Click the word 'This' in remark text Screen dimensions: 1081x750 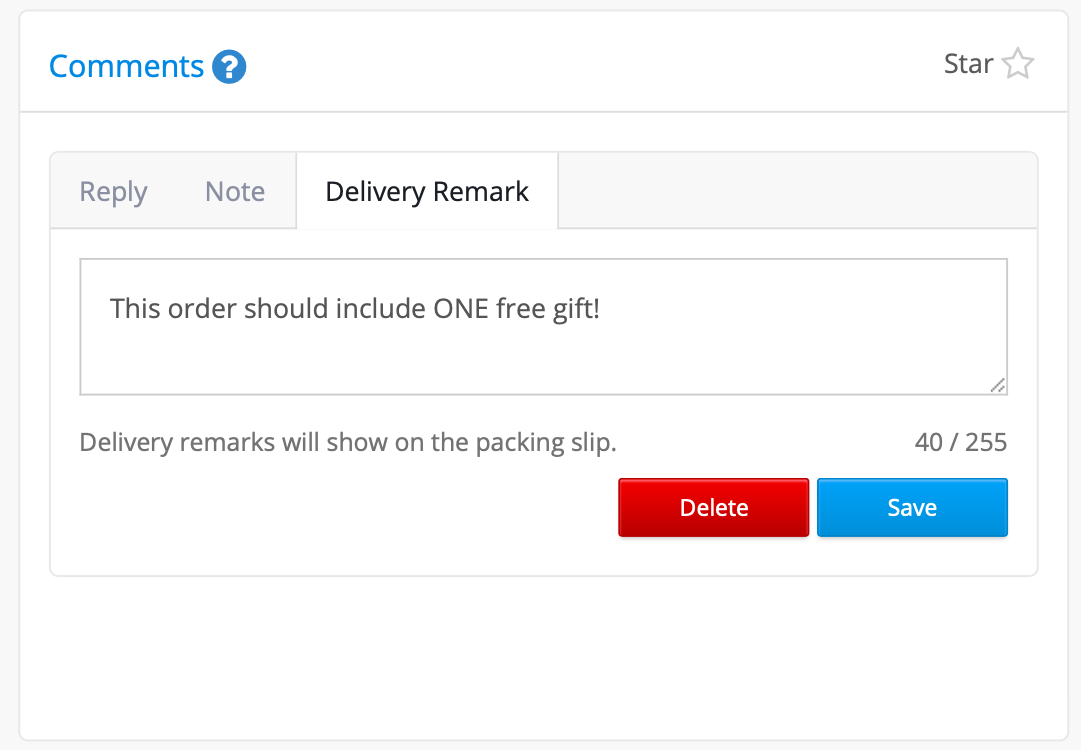pos(135,308)
